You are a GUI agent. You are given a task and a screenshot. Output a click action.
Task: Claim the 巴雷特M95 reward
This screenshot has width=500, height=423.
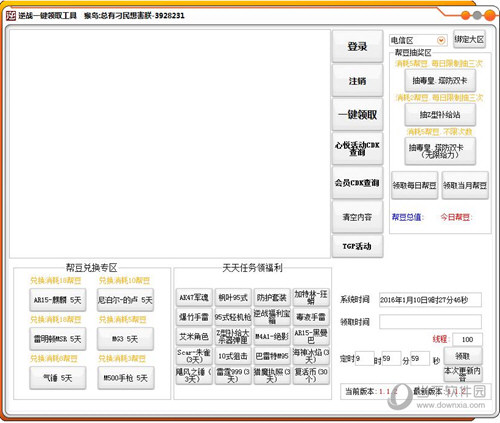click(x=272, y=356)
